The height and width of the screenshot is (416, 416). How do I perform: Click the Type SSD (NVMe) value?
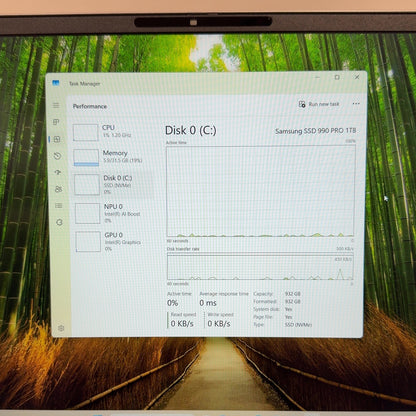click(x=298, y=325)
